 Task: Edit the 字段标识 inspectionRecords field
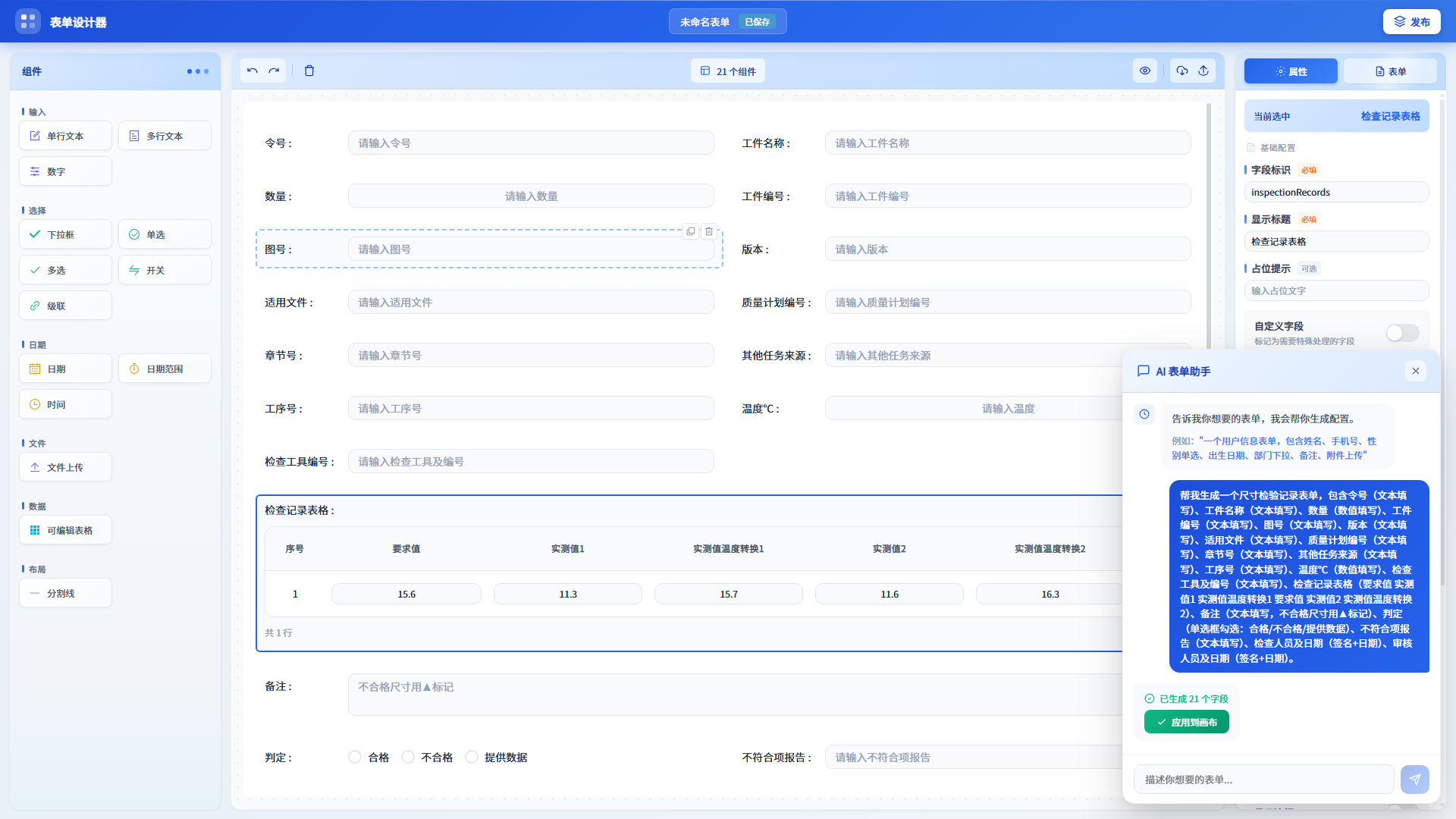pyautogui.click(x=1336, y=192)
